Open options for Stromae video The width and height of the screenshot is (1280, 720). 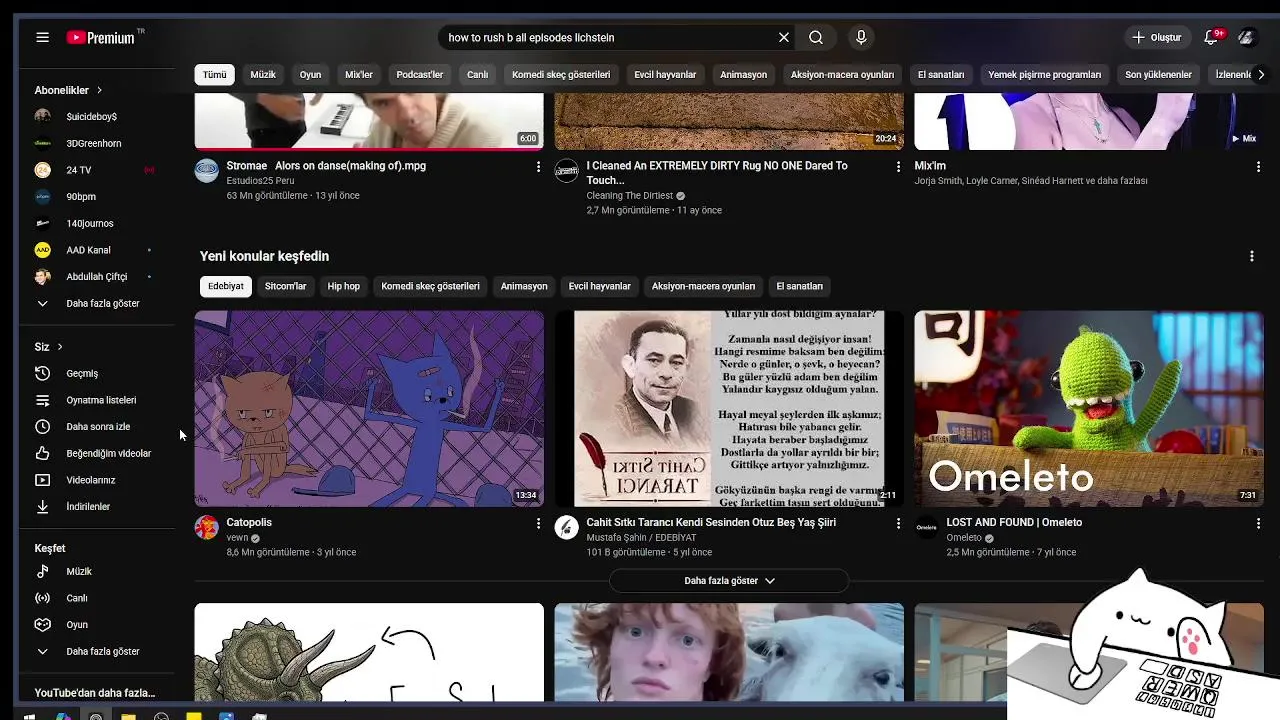click(538, 167)
